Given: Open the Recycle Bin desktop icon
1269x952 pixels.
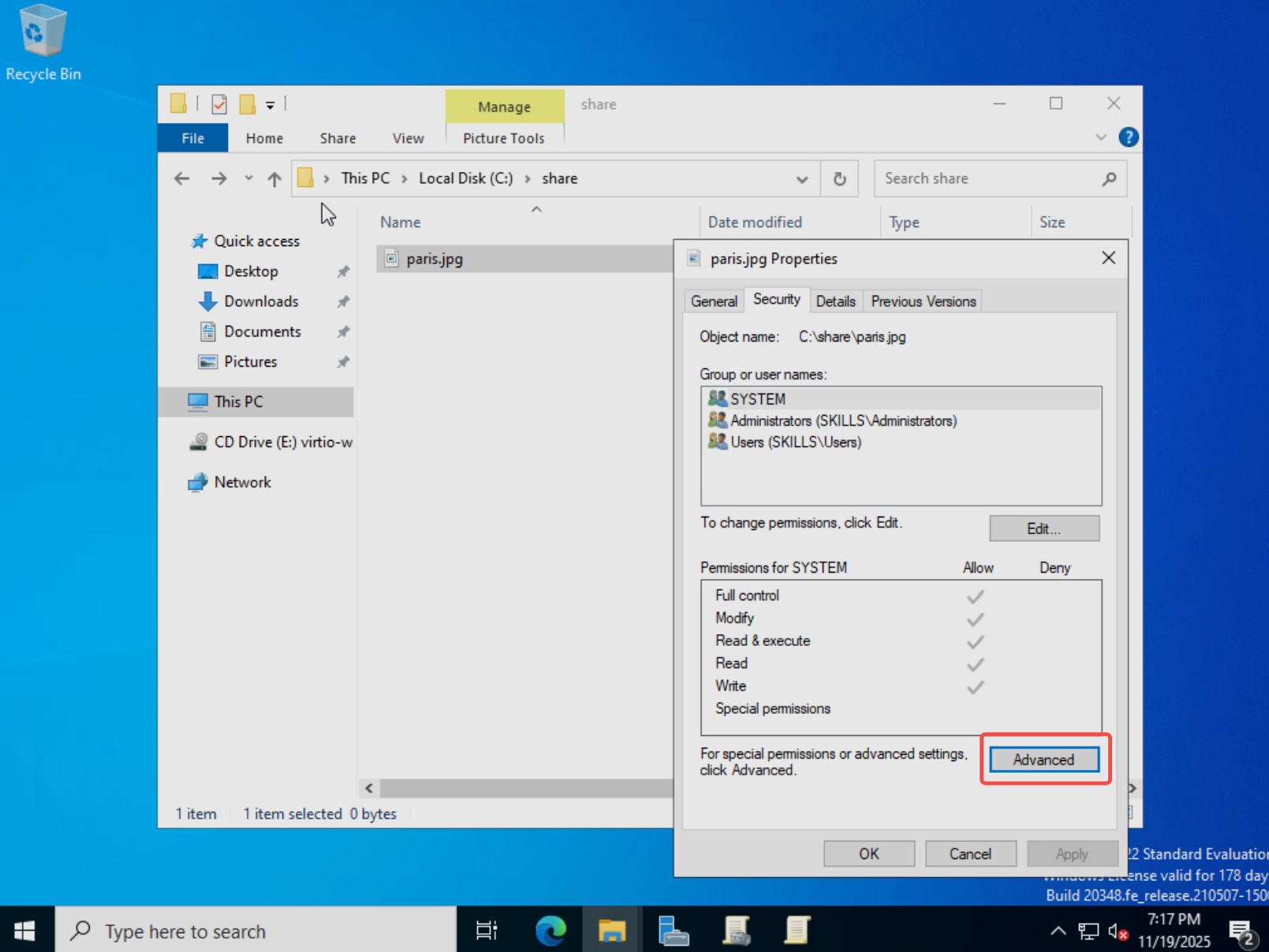Looking at the screenshot, I should pyautogui.click(x=43, y=43).
